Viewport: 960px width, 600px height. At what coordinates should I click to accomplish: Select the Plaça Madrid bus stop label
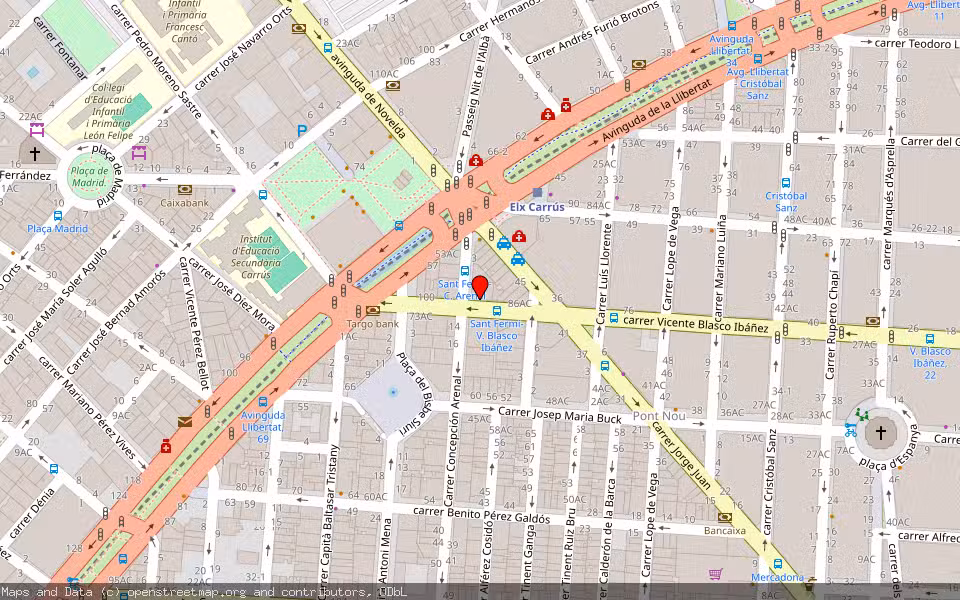(57, 229)
